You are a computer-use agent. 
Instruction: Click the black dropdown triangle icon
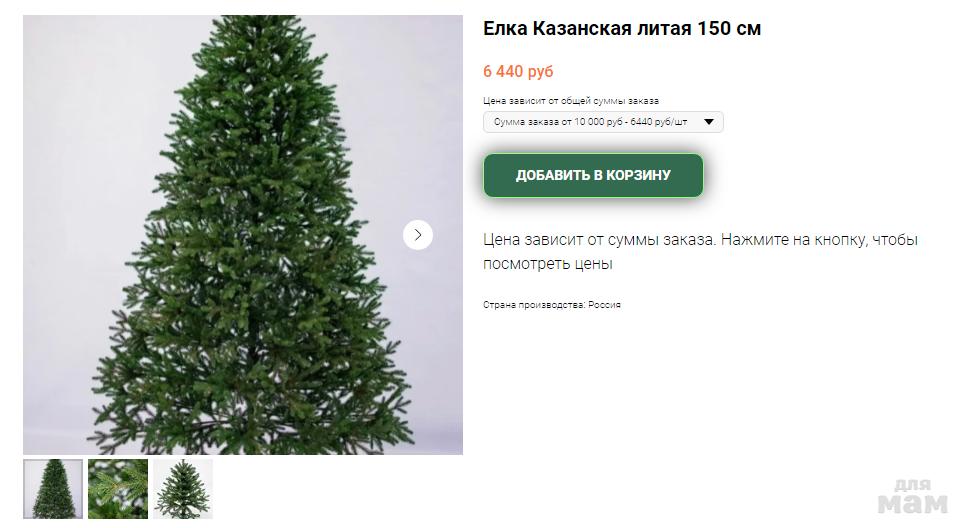709,122
